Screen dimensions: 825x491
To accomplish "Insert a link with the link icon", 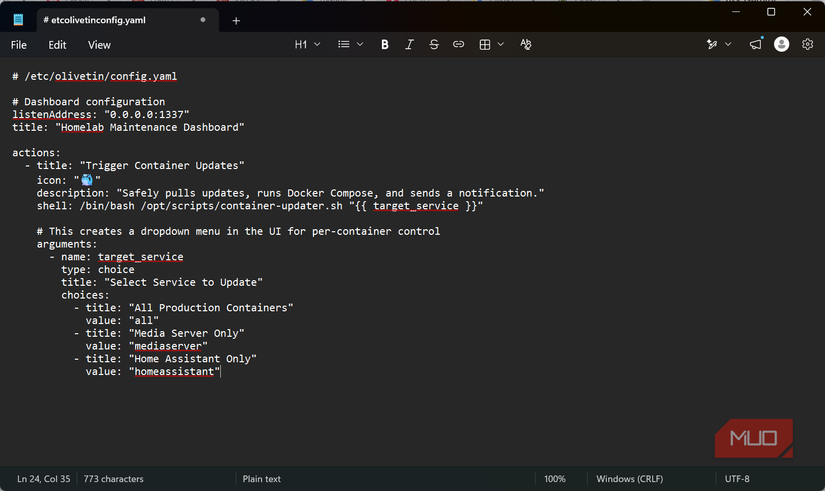I will coord(458,45).
